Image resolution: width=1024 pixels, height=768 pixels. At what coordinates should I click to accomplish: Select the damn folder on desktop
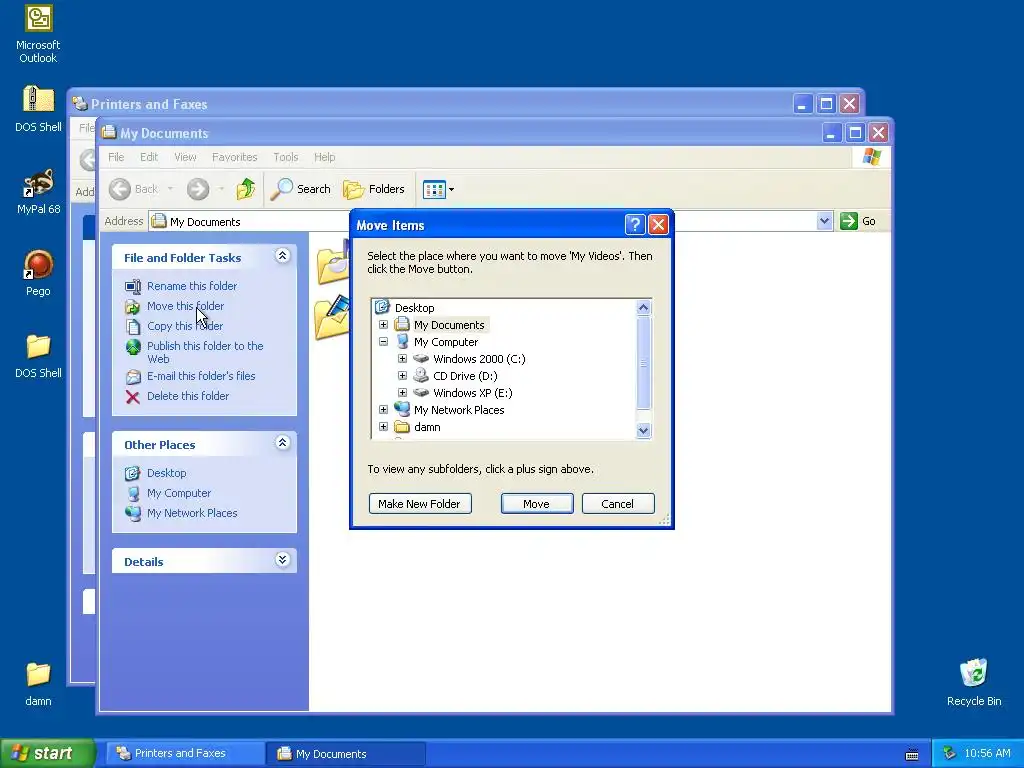point(38,683)
